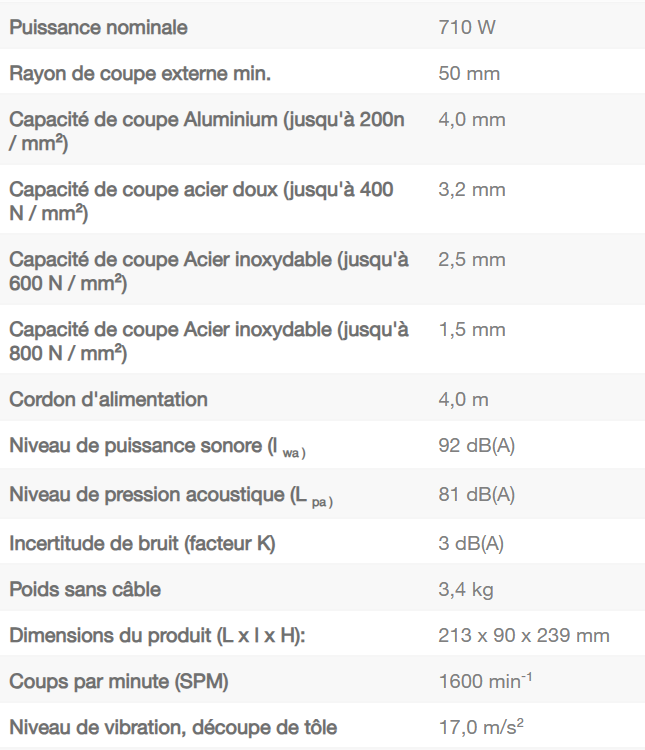Click the 'acier doux' cutting capacity label

click(201, 202)
